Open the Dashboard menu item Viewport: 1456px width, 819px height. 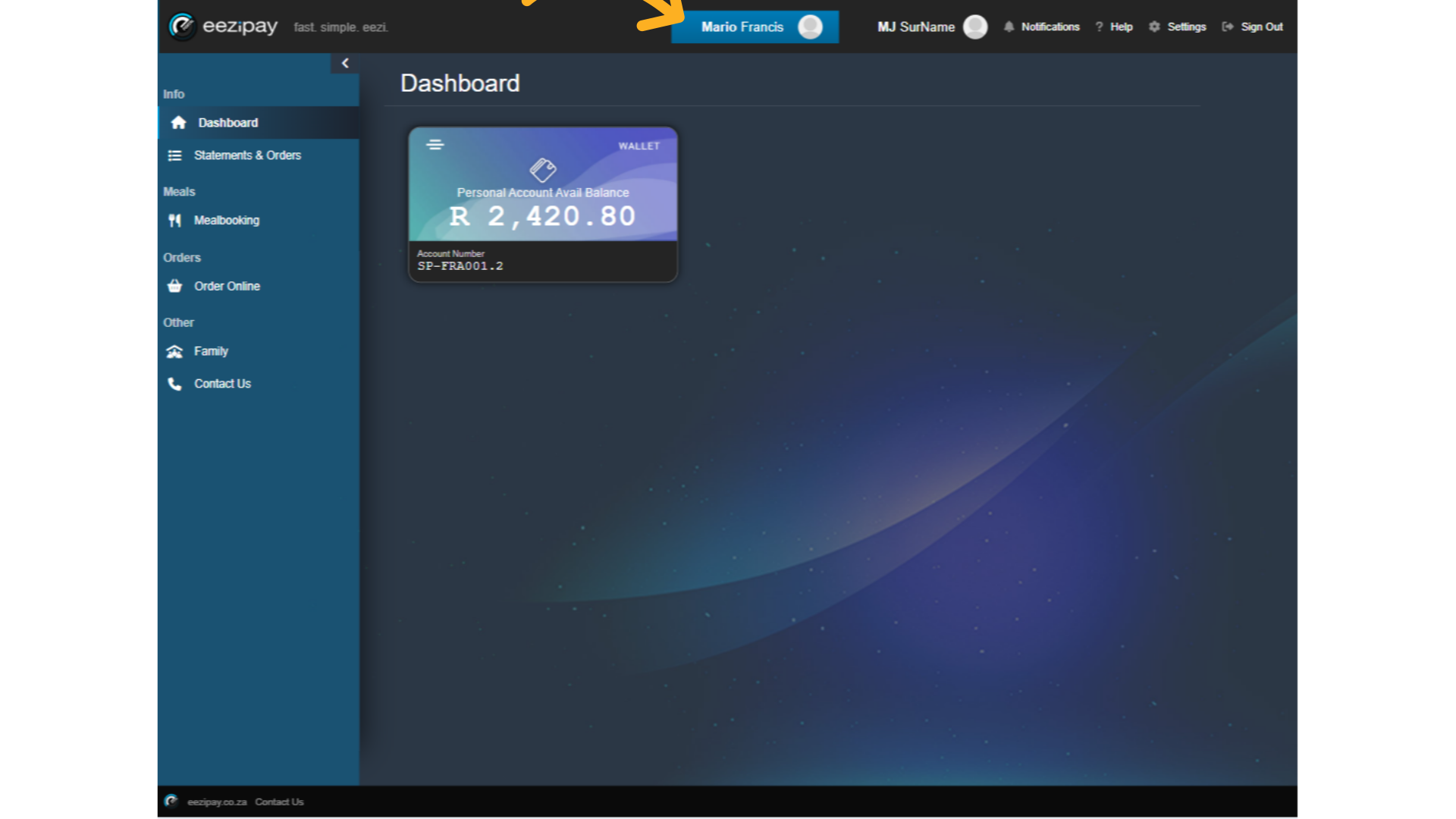[x=259, y=123]
